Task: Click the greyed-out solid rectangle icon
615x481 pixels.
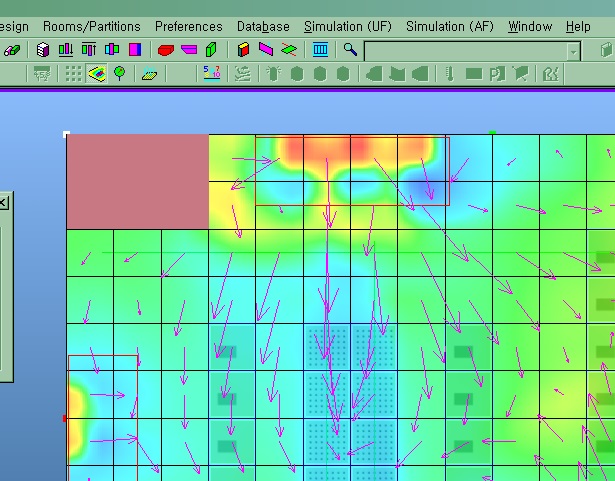Action: pos(474,74)
